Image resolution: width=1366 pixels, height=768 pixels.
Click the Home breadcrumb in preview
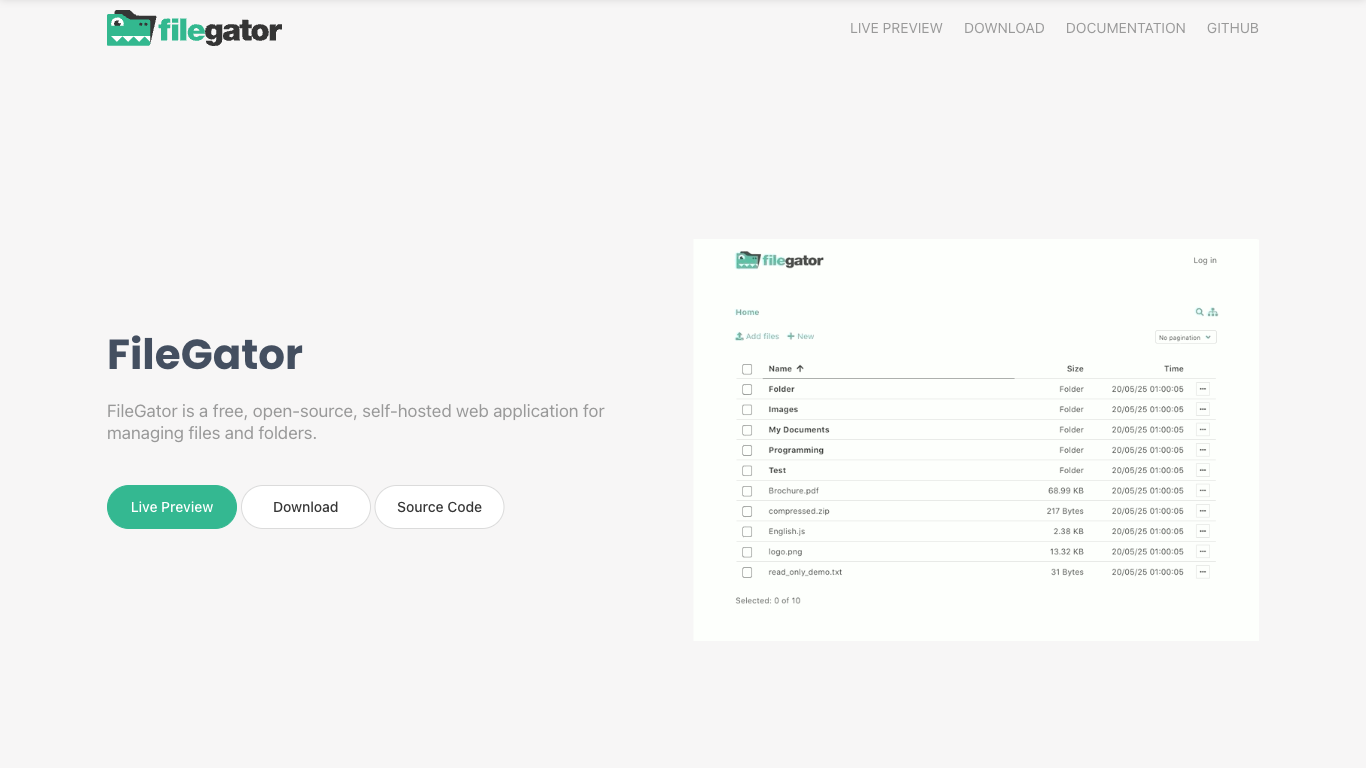[747, 312]
